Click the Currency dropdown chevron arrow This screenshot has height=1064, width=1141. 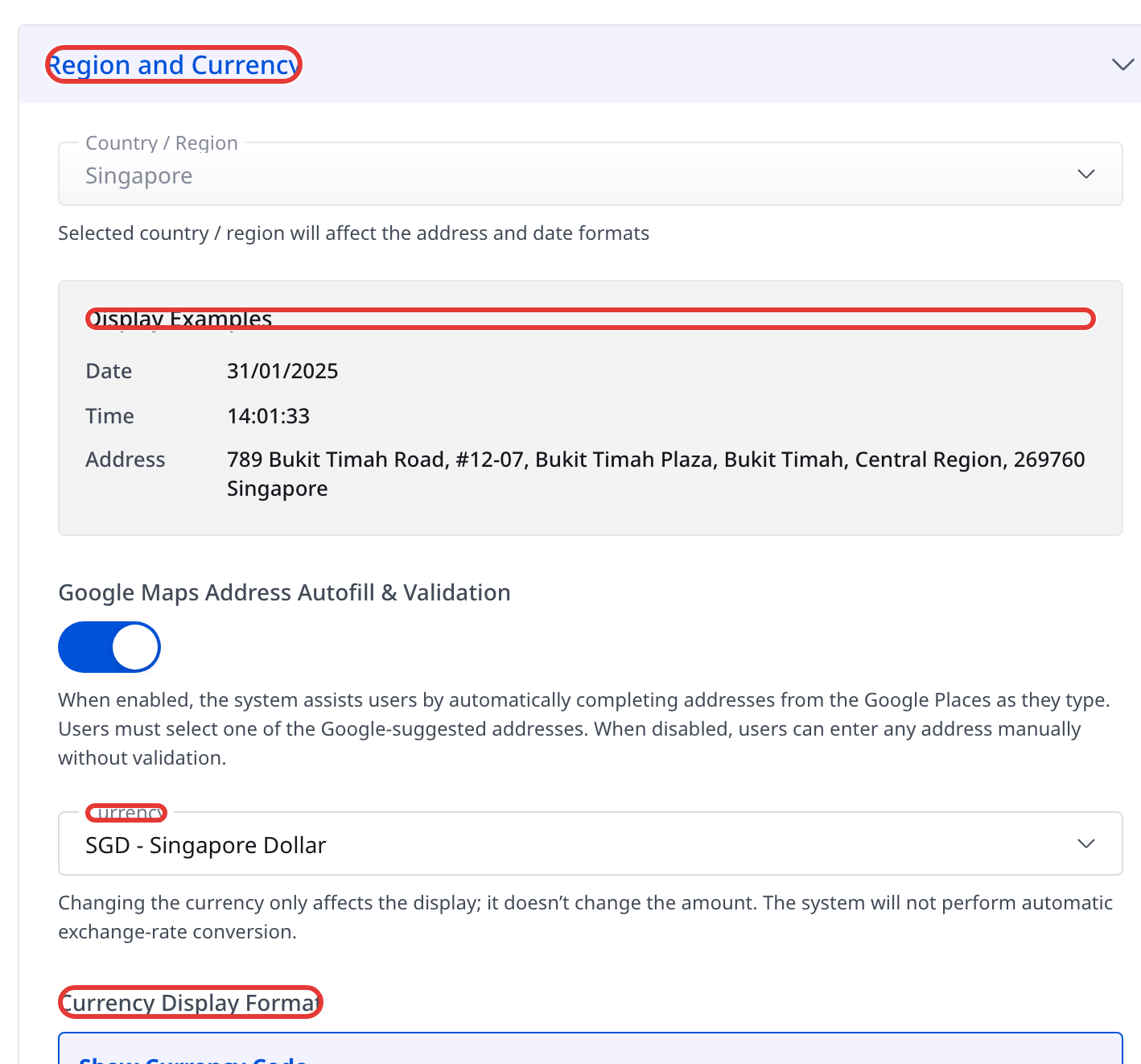[1086, 843]
